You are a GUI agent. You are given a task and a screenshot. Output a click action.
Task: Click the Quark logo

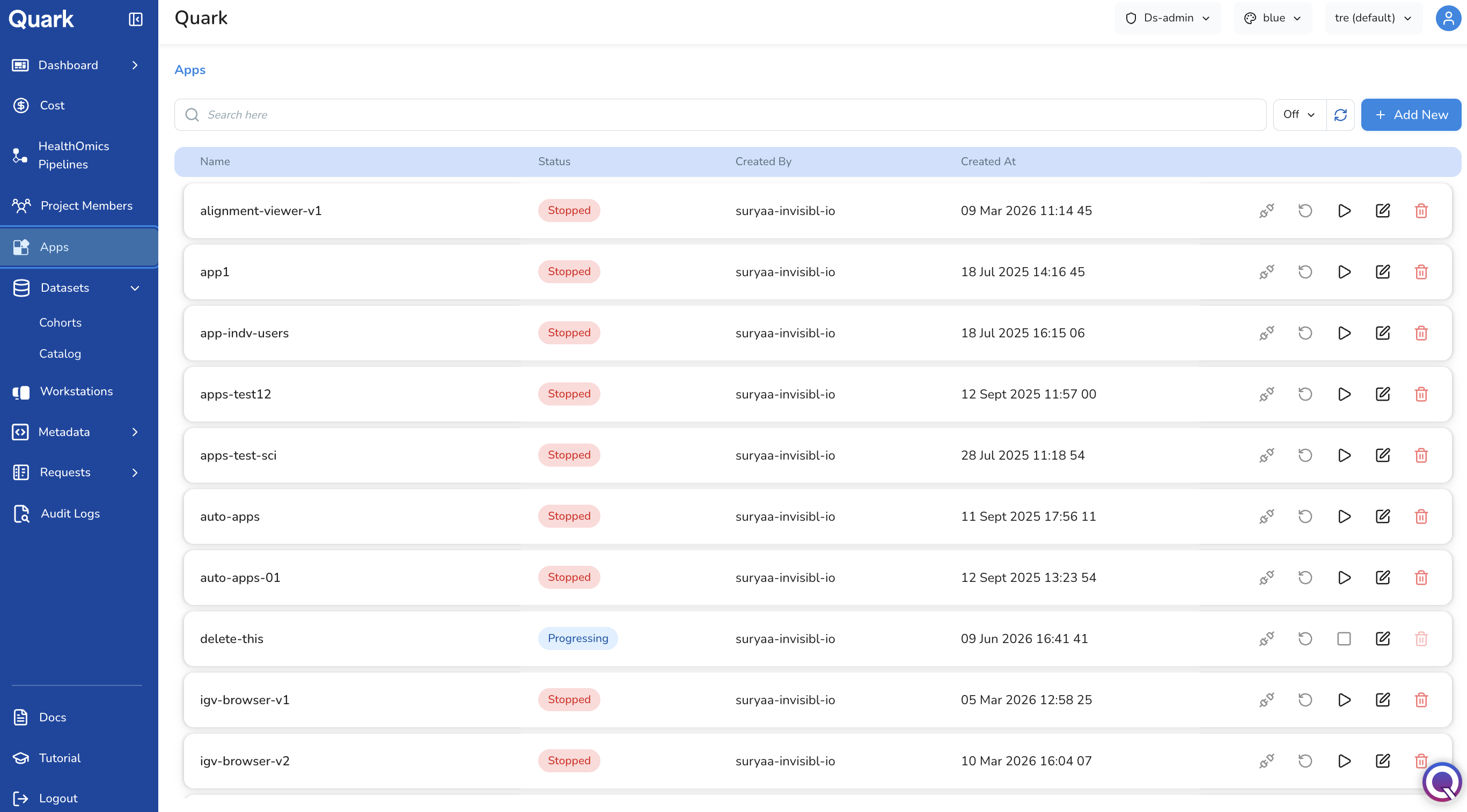(41, 19)
